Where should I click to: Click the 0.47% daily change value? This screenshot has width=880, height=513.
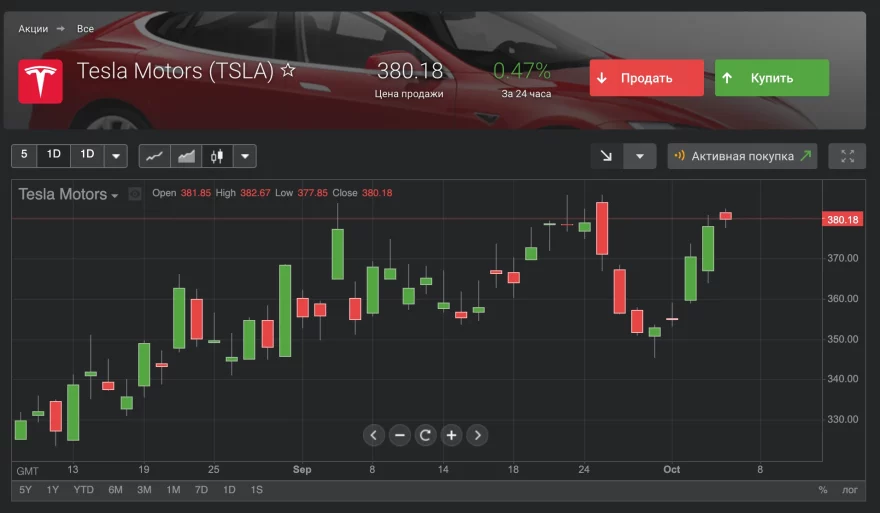point(522,71)
